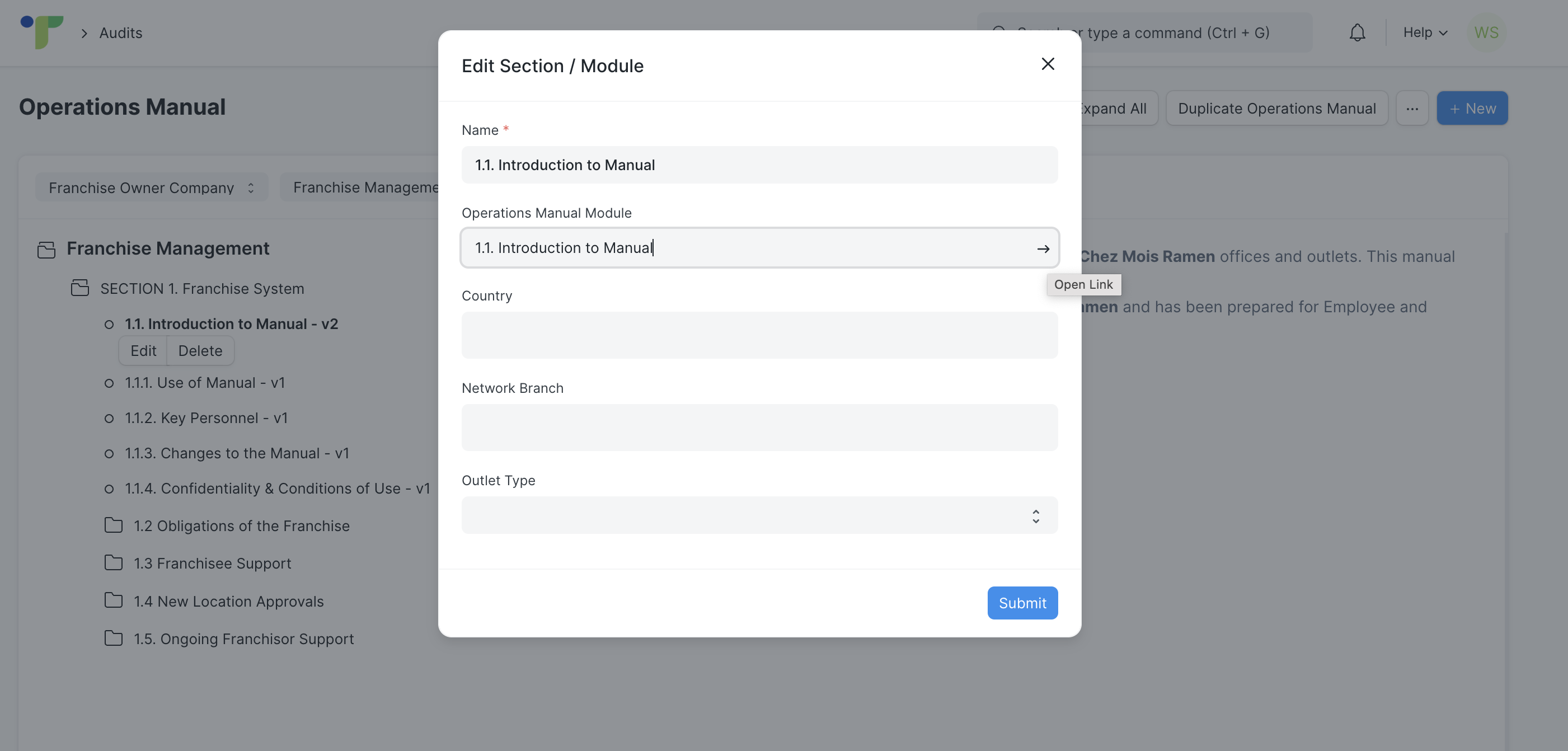Screen dimensions: 1568x751
Task: Open the Help menu
Action: (x=1424, y=33)
